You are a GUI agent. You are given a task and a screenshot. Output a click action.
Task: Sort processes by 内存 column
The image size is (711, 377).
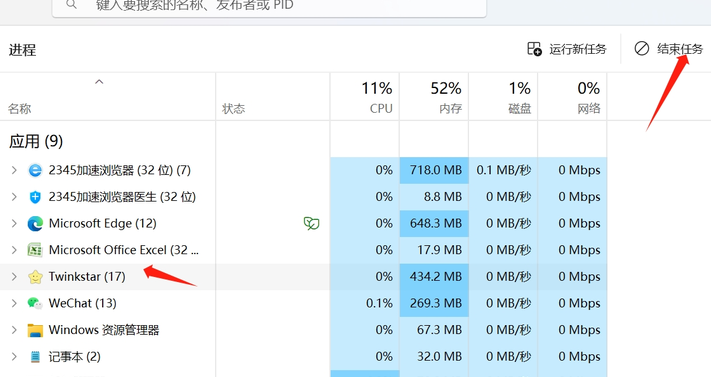pos(434,97)
